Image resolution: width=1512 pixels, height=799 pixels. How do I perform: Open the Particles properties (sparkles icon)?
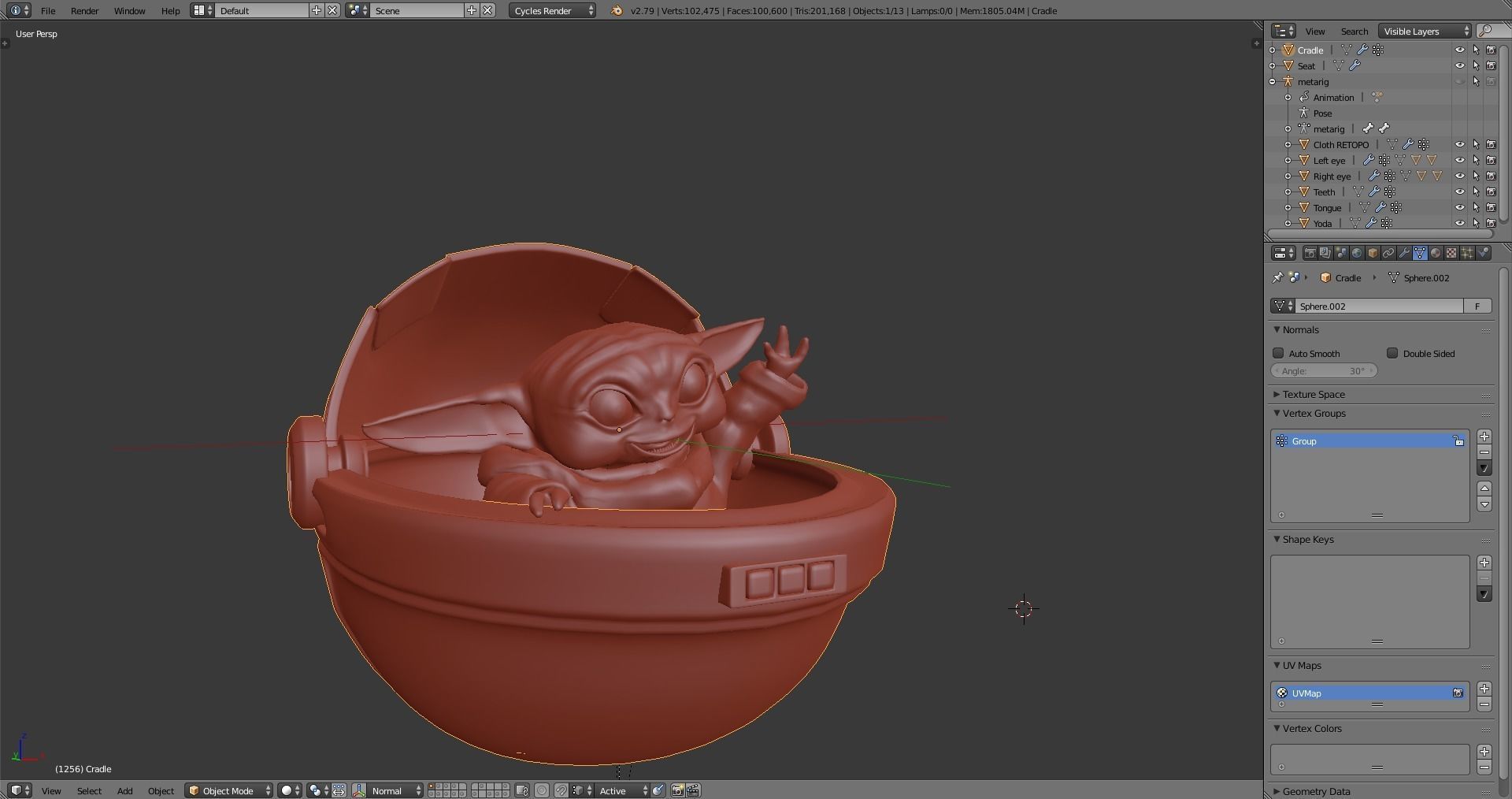coord(1467,253)
